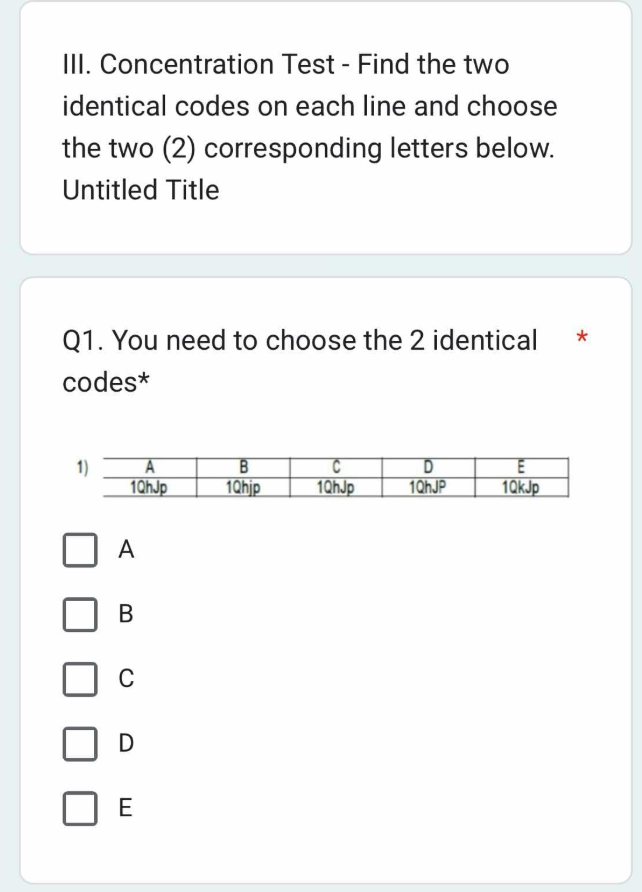Click the table header letter A
The width and height of the screenshot is (642, 892).
[150, 468]
